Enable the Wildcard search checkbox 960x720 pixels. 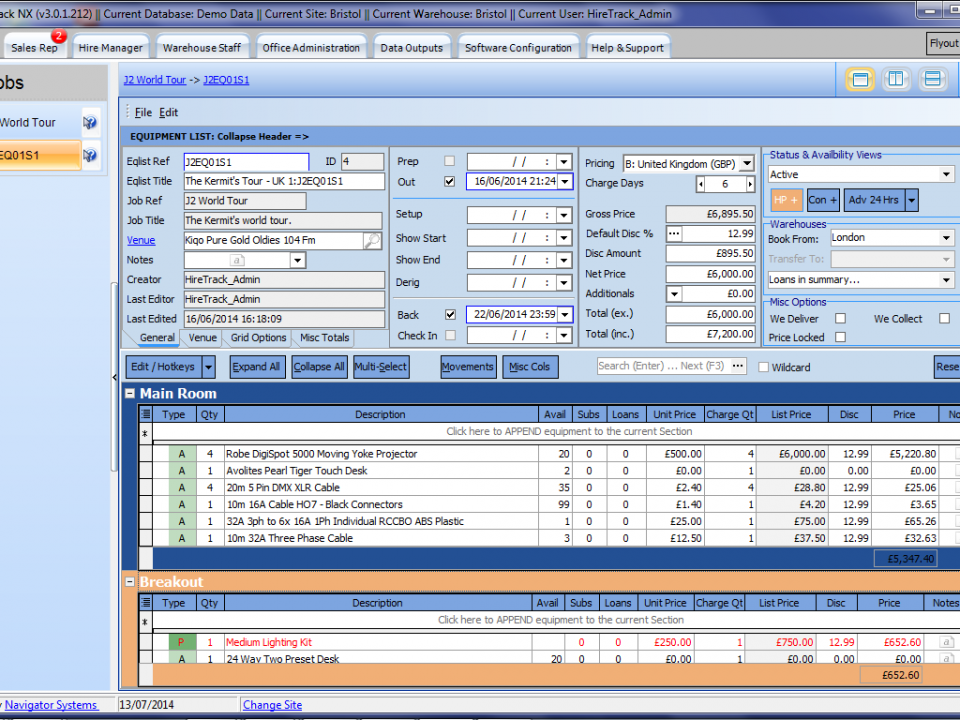(764, 368)
